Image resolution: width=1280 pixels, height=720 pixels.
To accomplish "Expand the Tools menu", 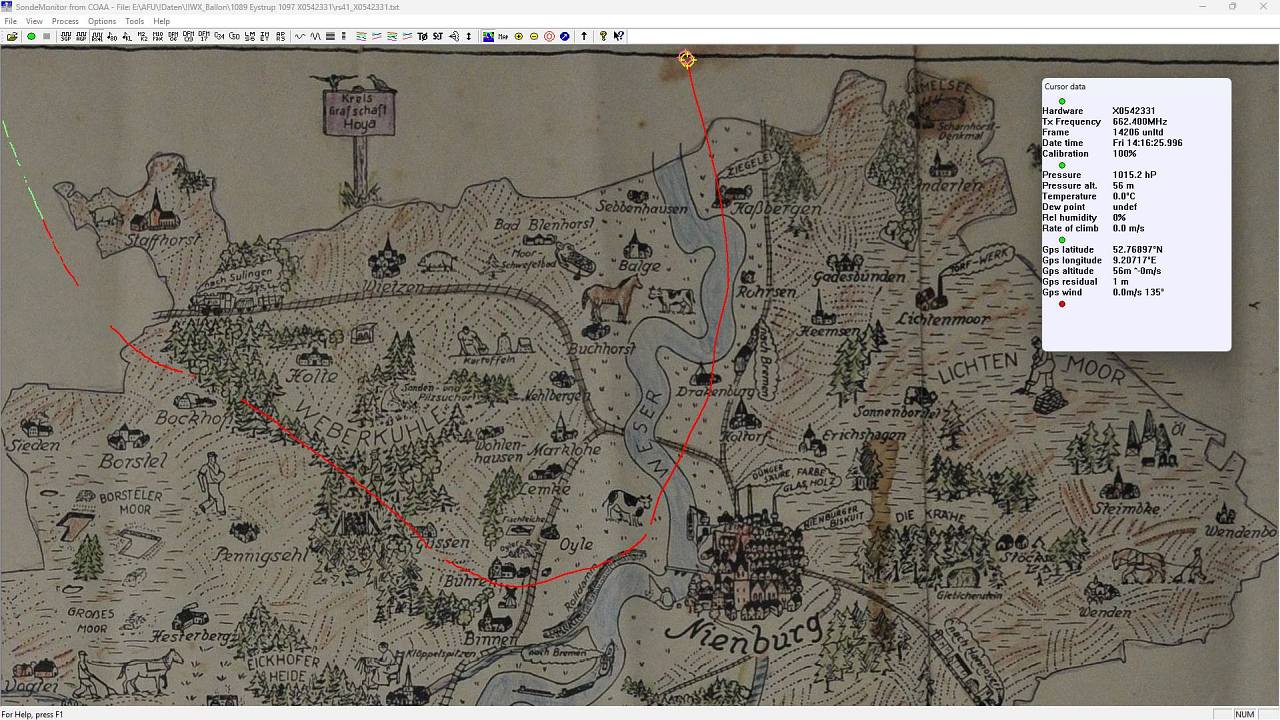I will [134, 21].
